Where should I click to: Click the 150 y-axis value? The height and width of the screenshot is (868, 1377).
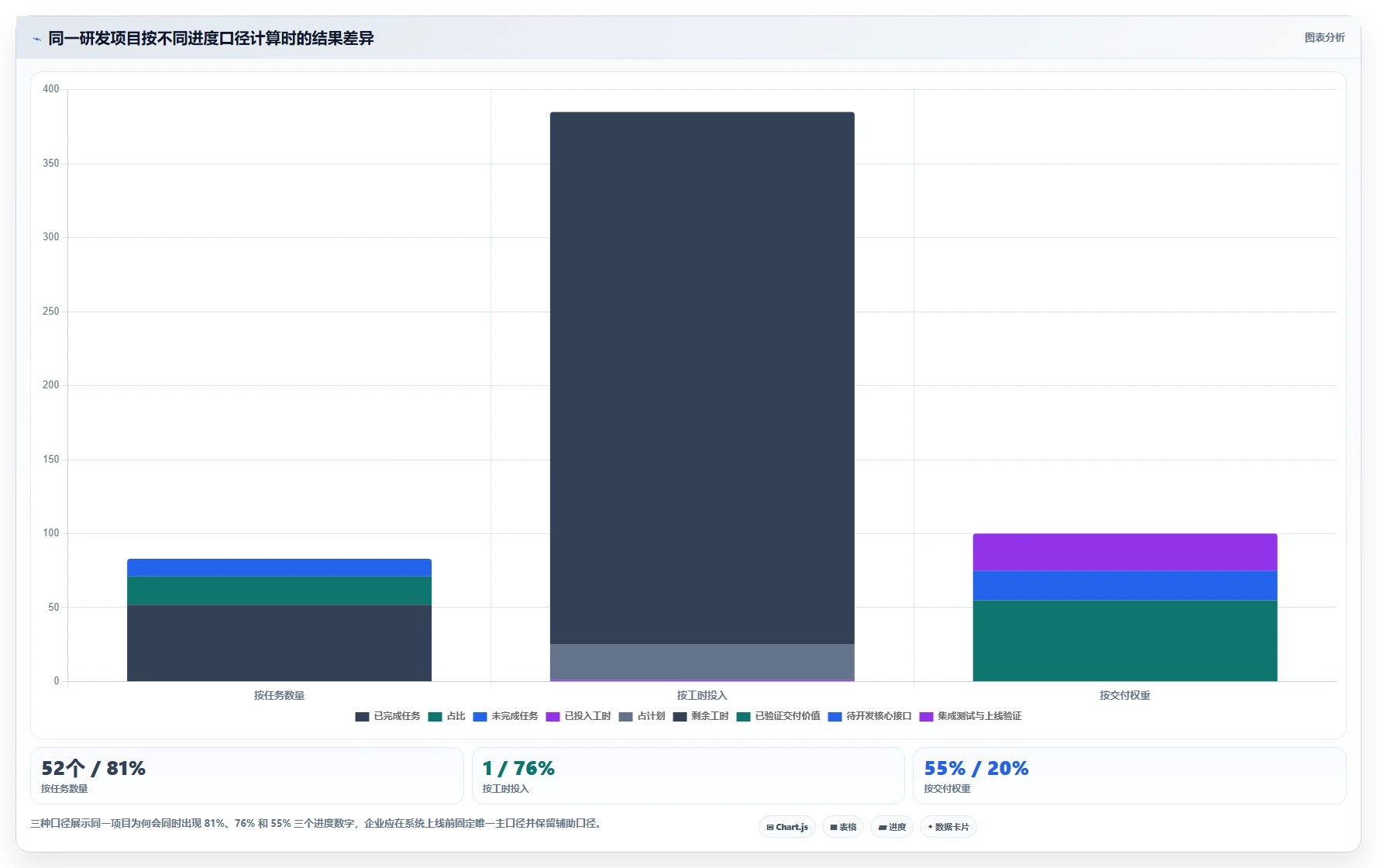click(51, 460)
